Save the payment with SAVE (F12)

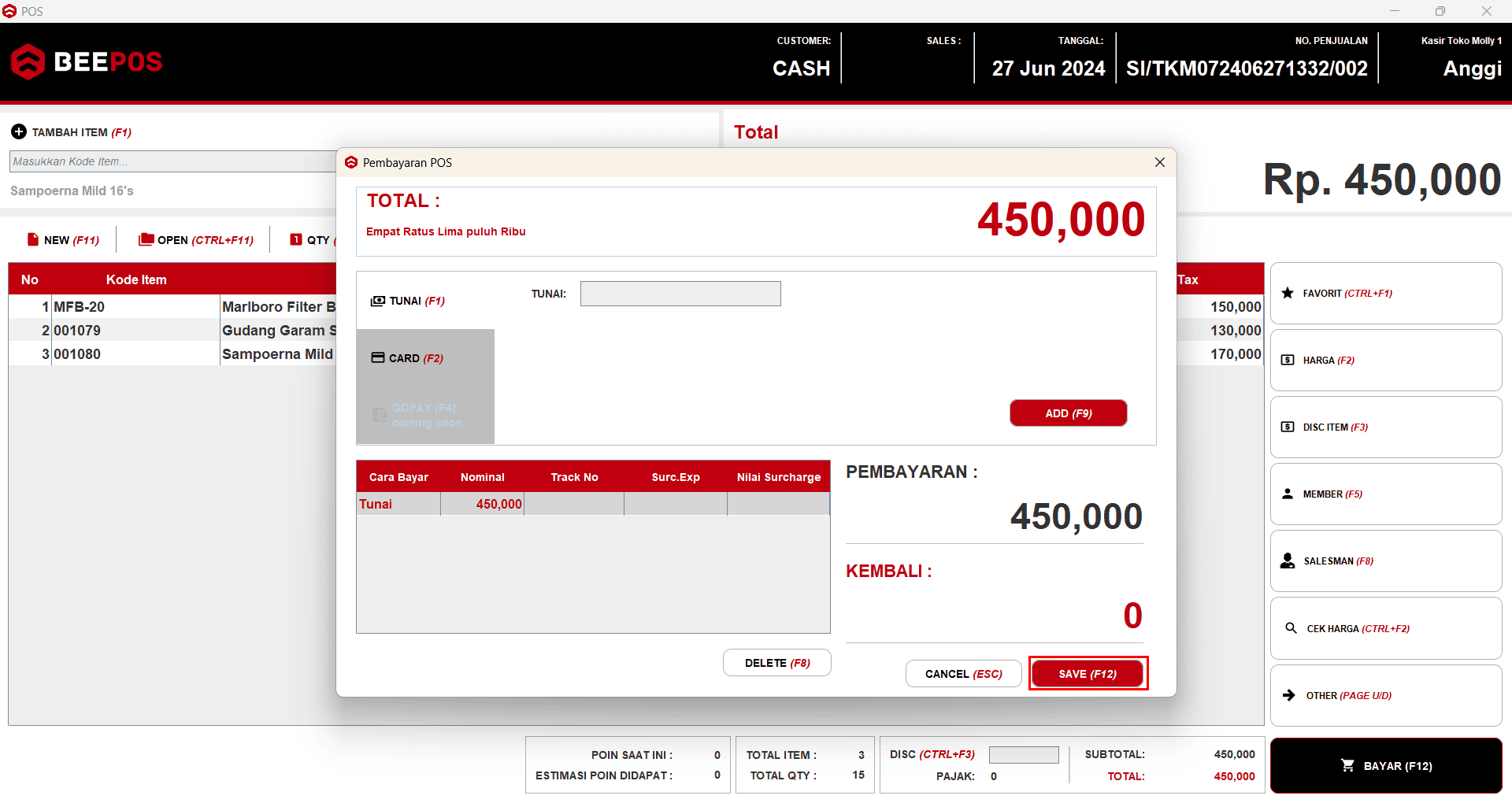1088,674
